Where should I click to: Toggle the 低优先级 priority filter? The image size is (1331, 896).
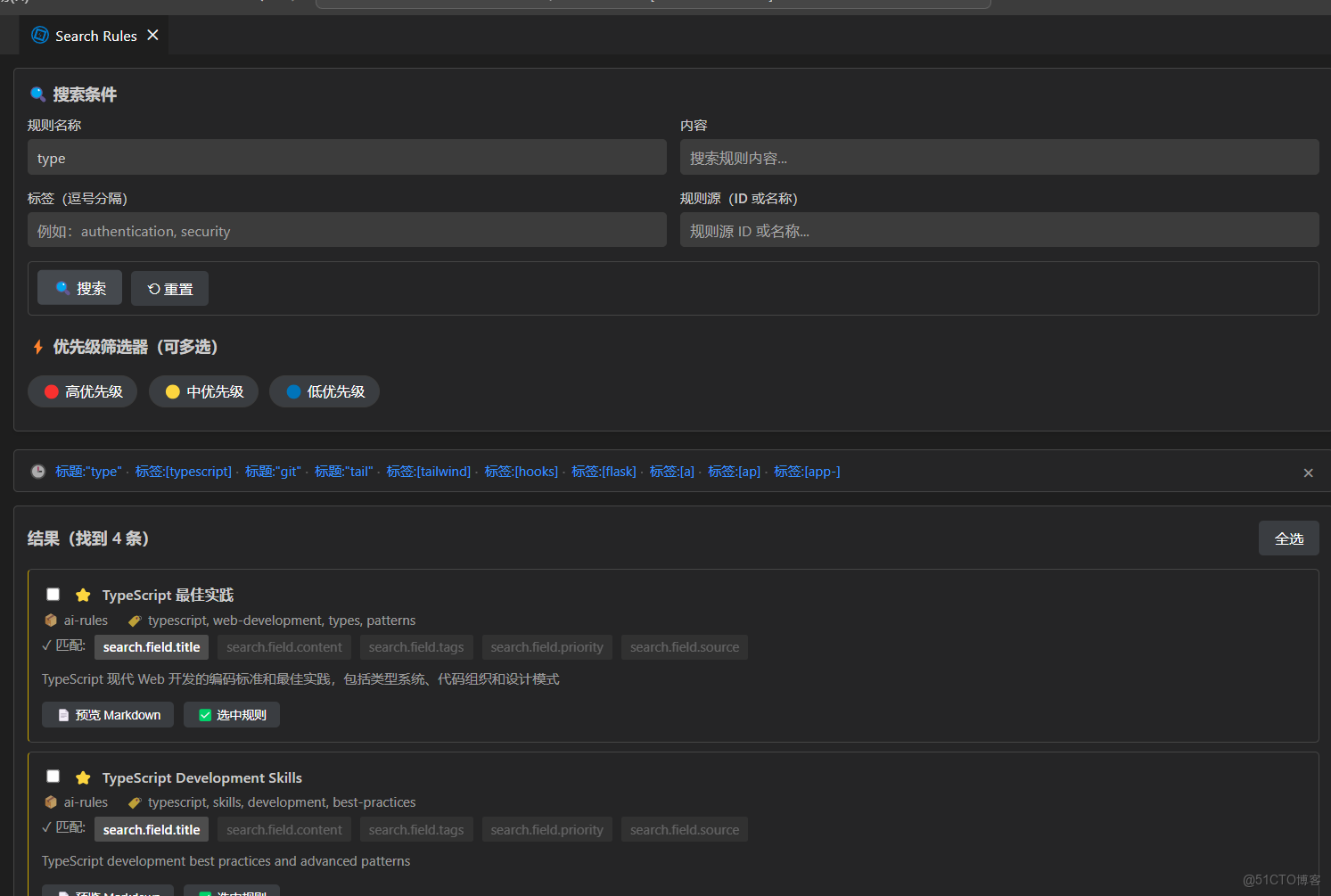[325, 391]
